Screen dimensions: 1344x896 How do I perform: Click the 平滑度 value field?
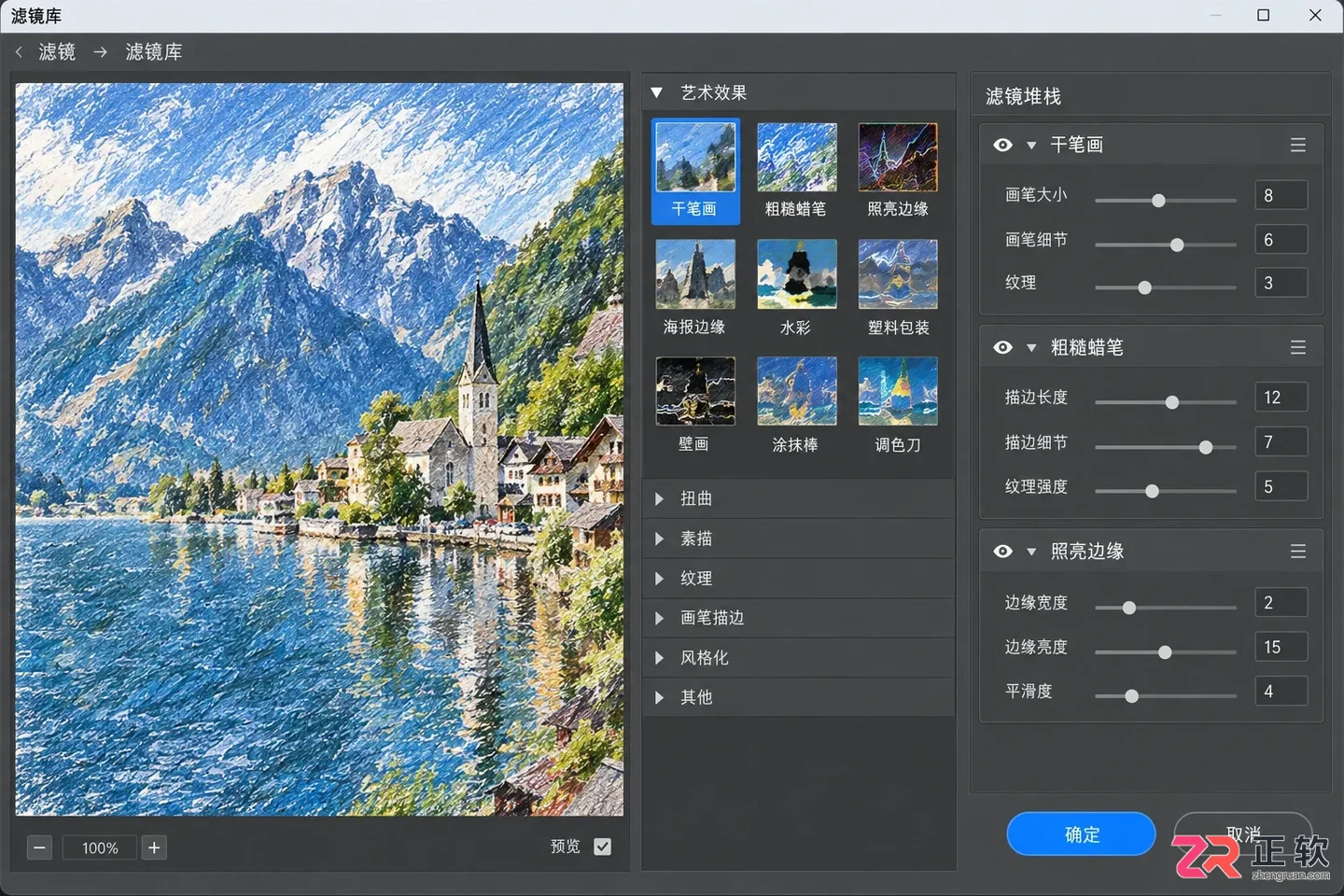point(1281,692)
